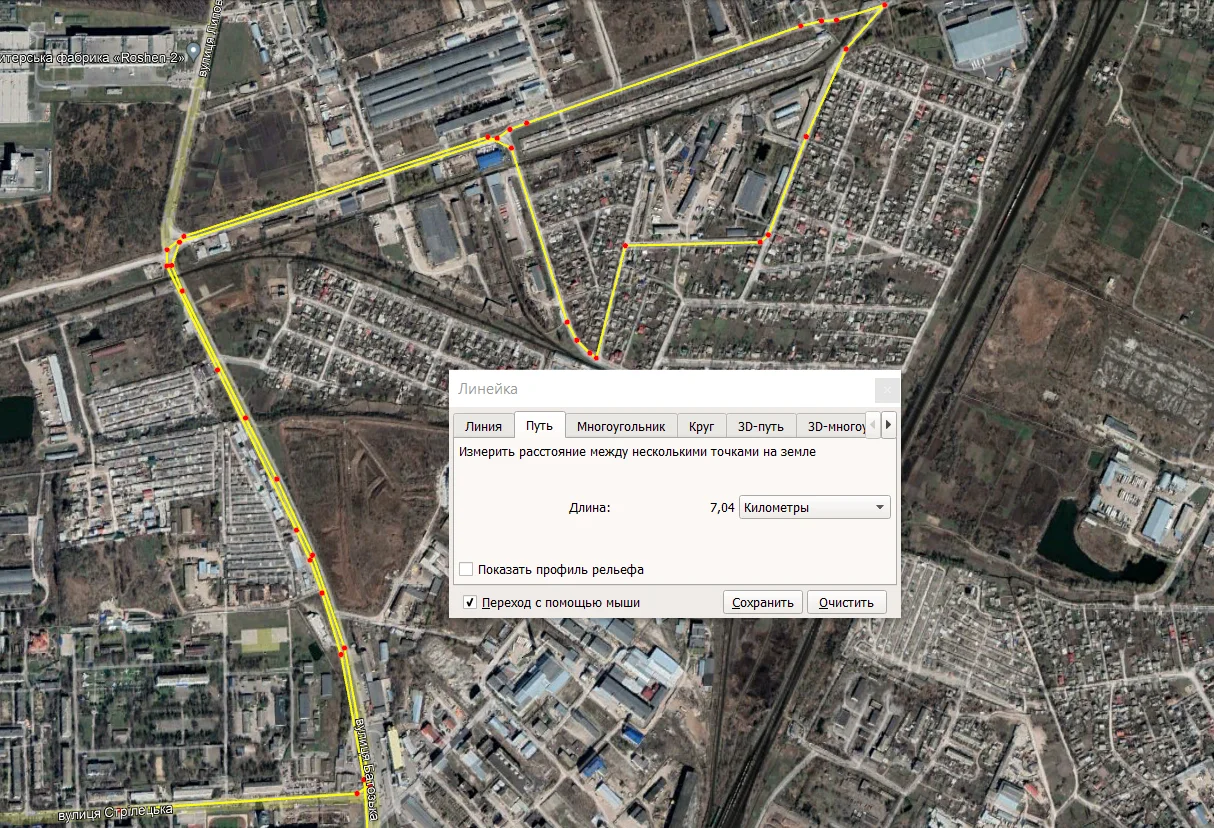Click the ruler description text line
The width and height of the screenshot is (1214, 828).
(x=637, y=452)
